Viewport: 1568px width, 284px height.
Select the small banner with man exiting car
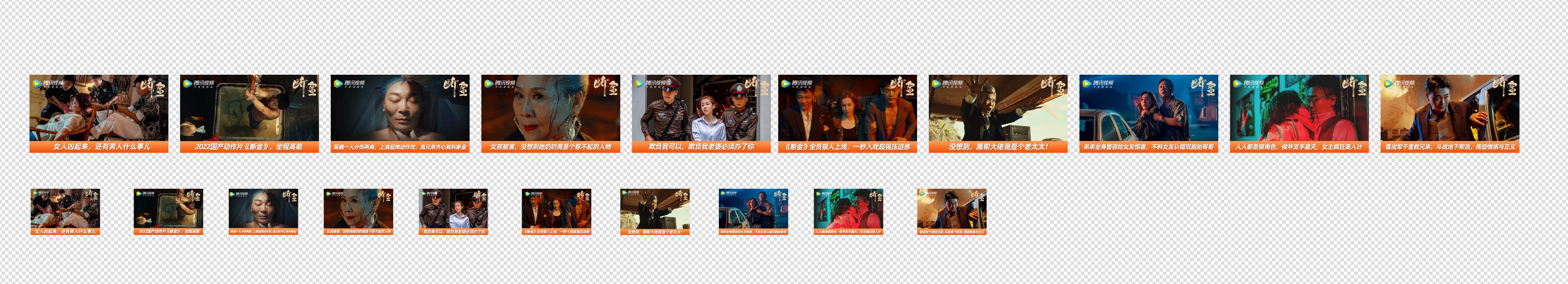click(952, 211)
